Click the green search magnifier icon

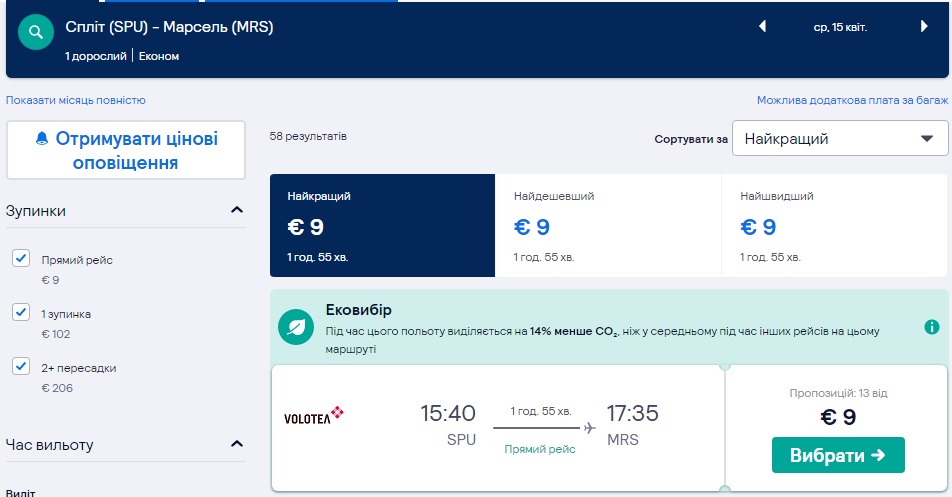point(37,33)
